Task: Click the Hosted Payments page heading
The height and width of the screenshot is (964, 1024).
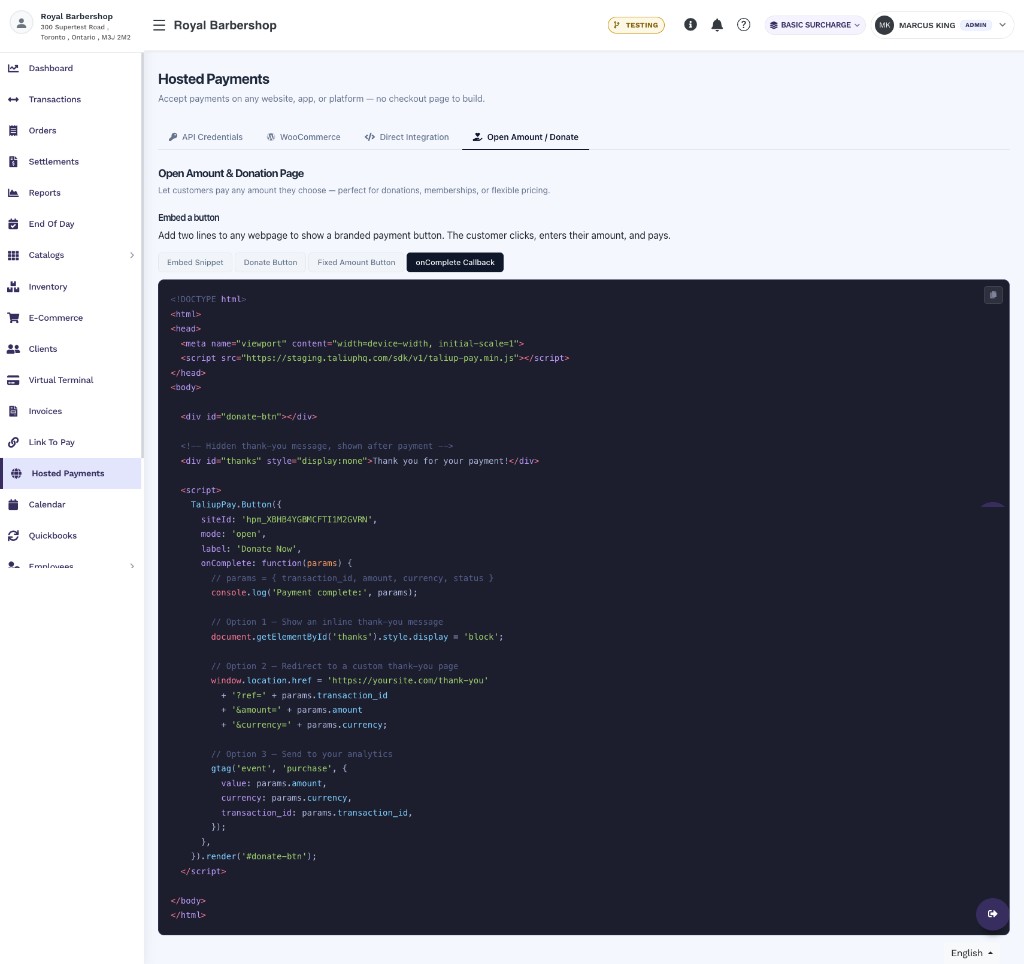Action: pos(214,79)
